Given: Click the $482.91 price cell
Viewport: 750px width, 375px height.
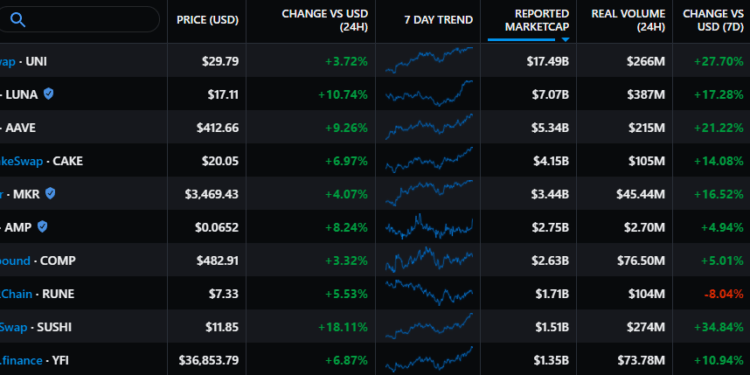Looking at the screenshot, I should pyautogui.click(x=217, y=261).
